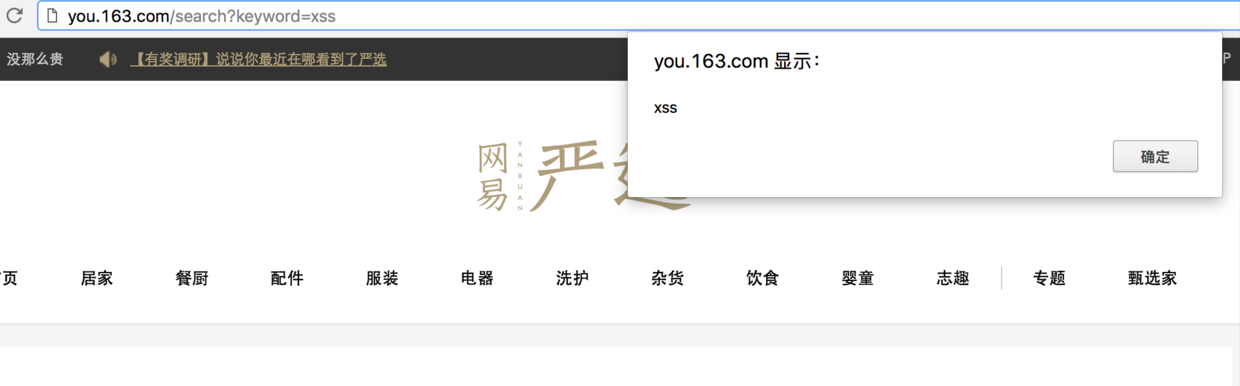The width and height of the screenshot is (1240, 386).
Task: Click the 网易严选 logo
Action: pyautogui.click(x=583, y=176)
